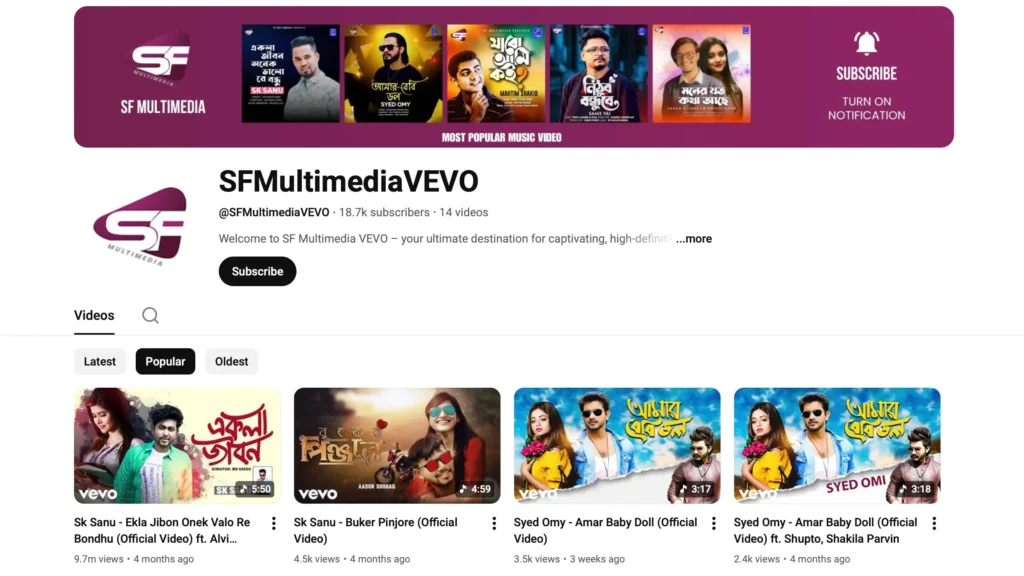Select the Oldest sort chip

pyautogui.click(x=231, y=361)
